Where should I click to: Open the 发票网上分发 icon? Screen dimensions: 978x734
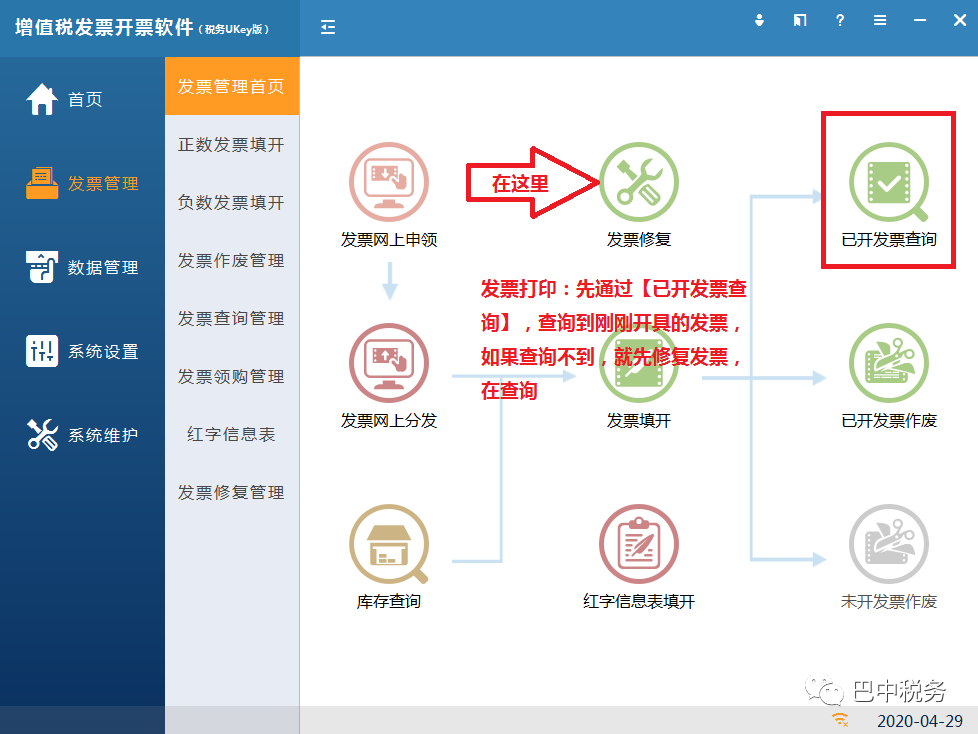pyautogui.click(x=389, y=363)
